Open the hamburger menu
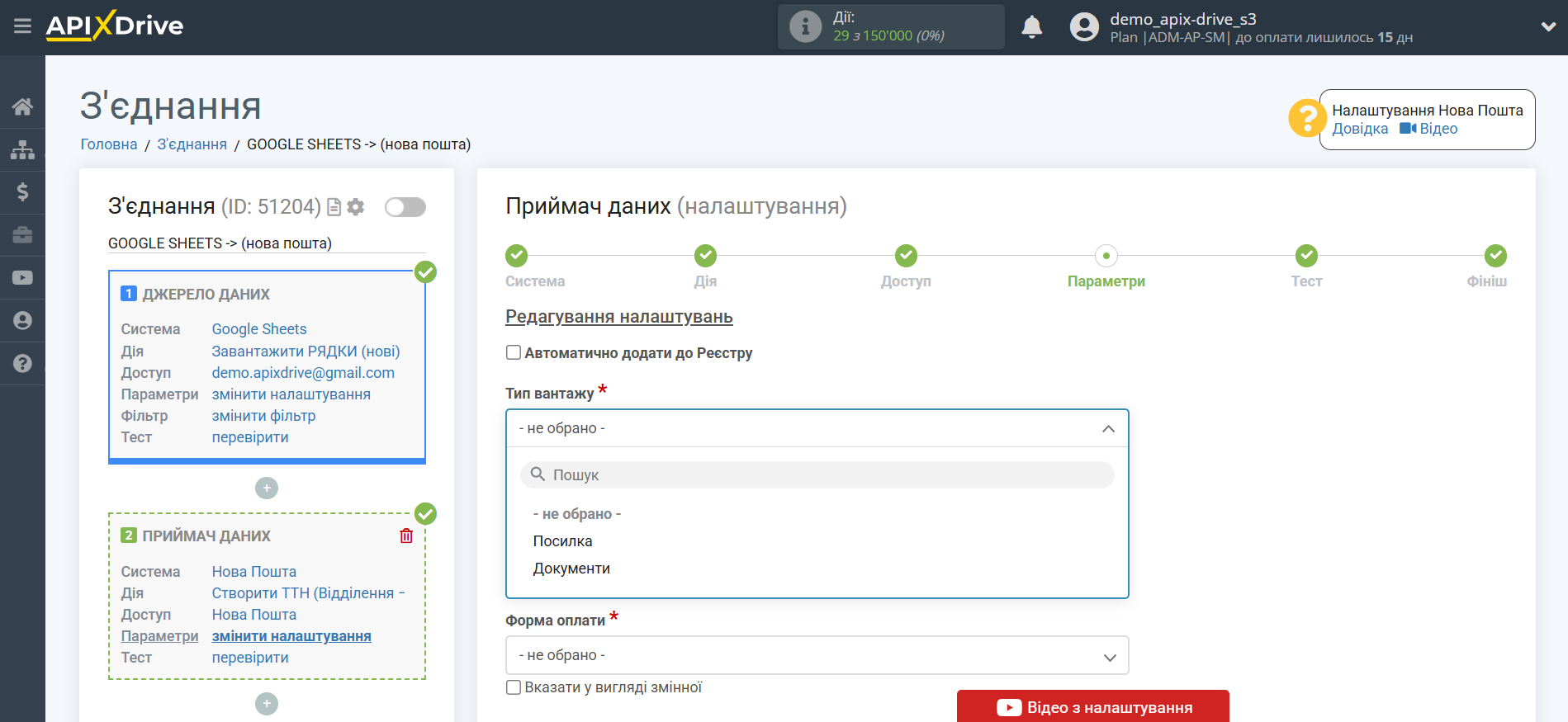1568x722 pixels. [22, 26]
